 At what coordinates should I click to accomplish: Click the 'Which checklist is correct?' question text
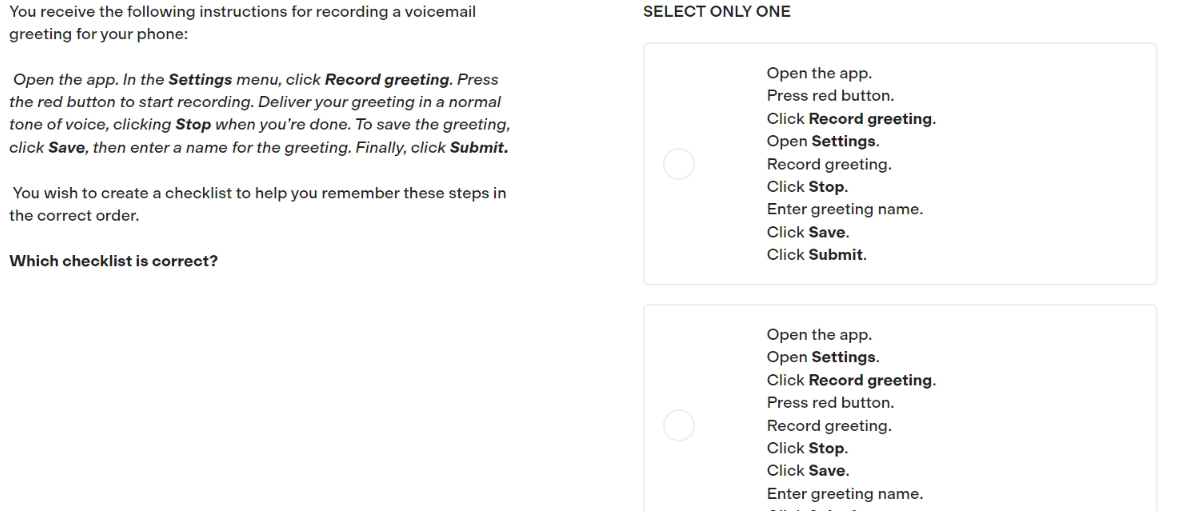pyautogui.click(x=114, y=261)
